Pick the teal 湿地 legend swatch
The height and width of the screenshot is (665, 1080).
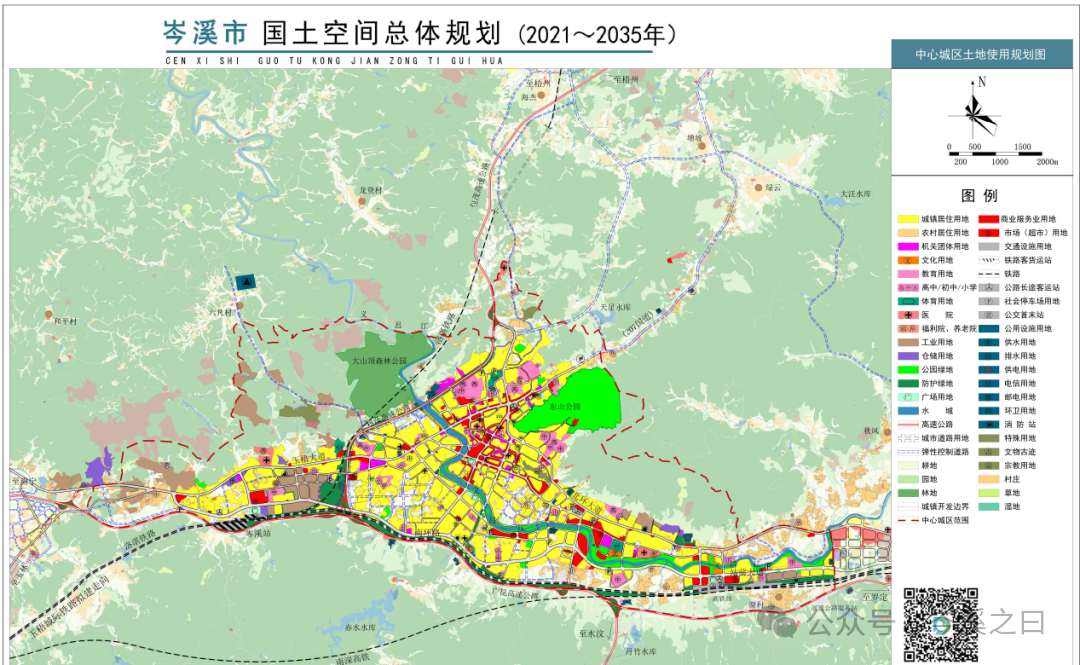pyautogui.click(x=989, y=507)
